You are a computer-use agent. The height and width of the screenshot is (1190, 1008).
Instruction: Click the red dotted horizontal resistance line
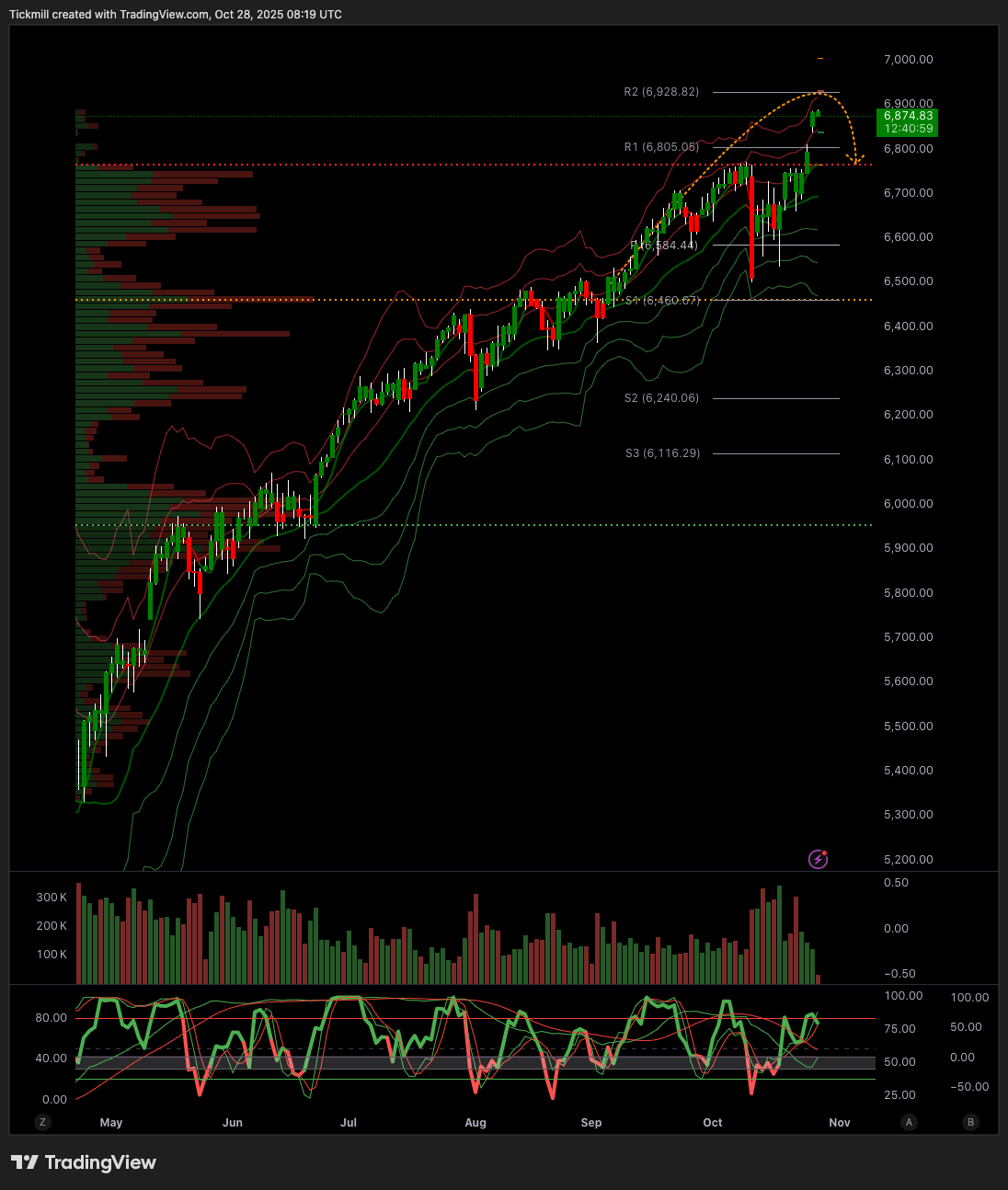[460, 165]
